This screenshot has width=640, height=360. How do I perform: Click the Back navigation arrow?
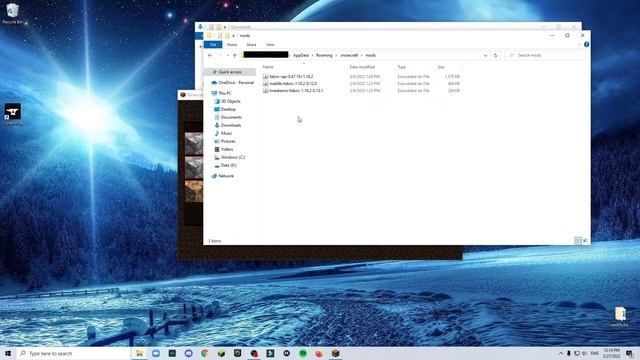[210, 55]
